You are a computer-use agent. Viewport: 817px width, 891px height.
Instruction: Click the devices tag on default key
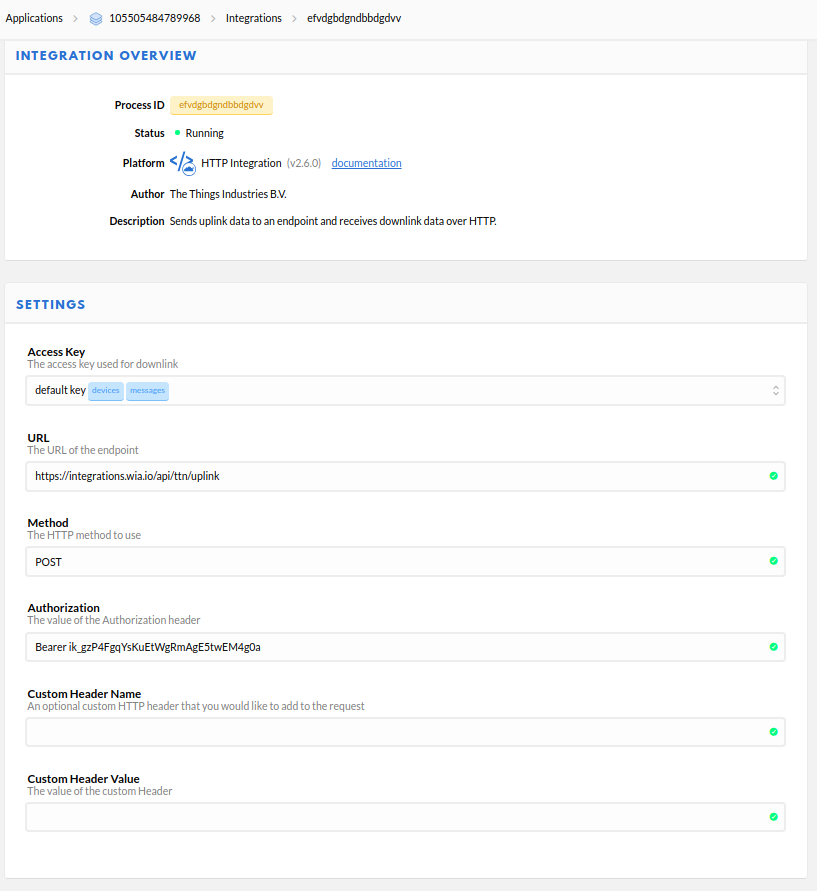pyautogui.click(x=106, y=391)
